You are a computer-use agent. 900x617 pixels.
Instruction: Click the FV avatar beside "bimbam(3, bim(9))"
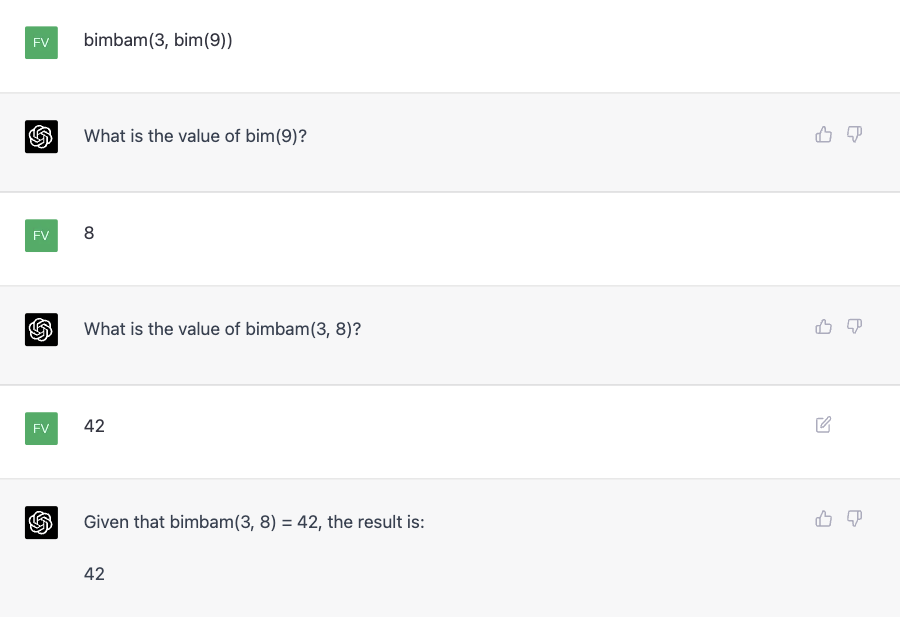tap(41, 42)
